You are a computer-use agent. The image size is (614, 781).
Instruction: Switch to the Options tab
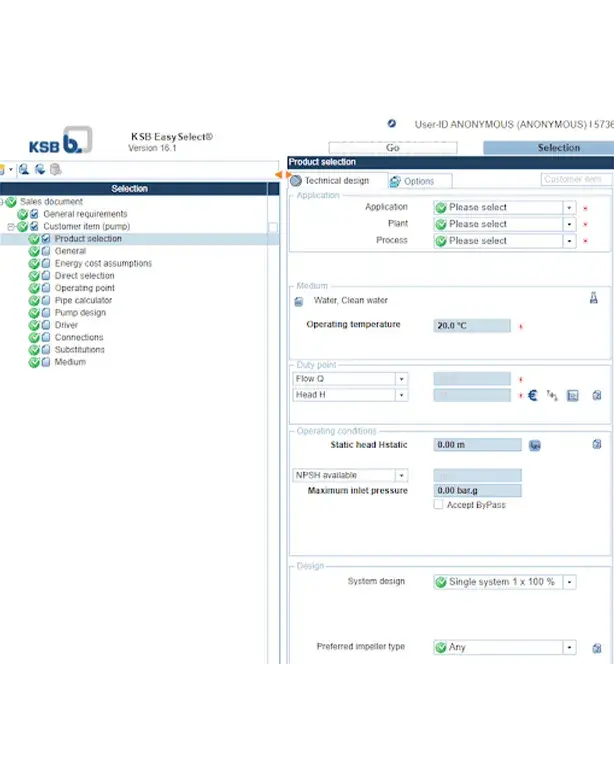pos(419,181)
